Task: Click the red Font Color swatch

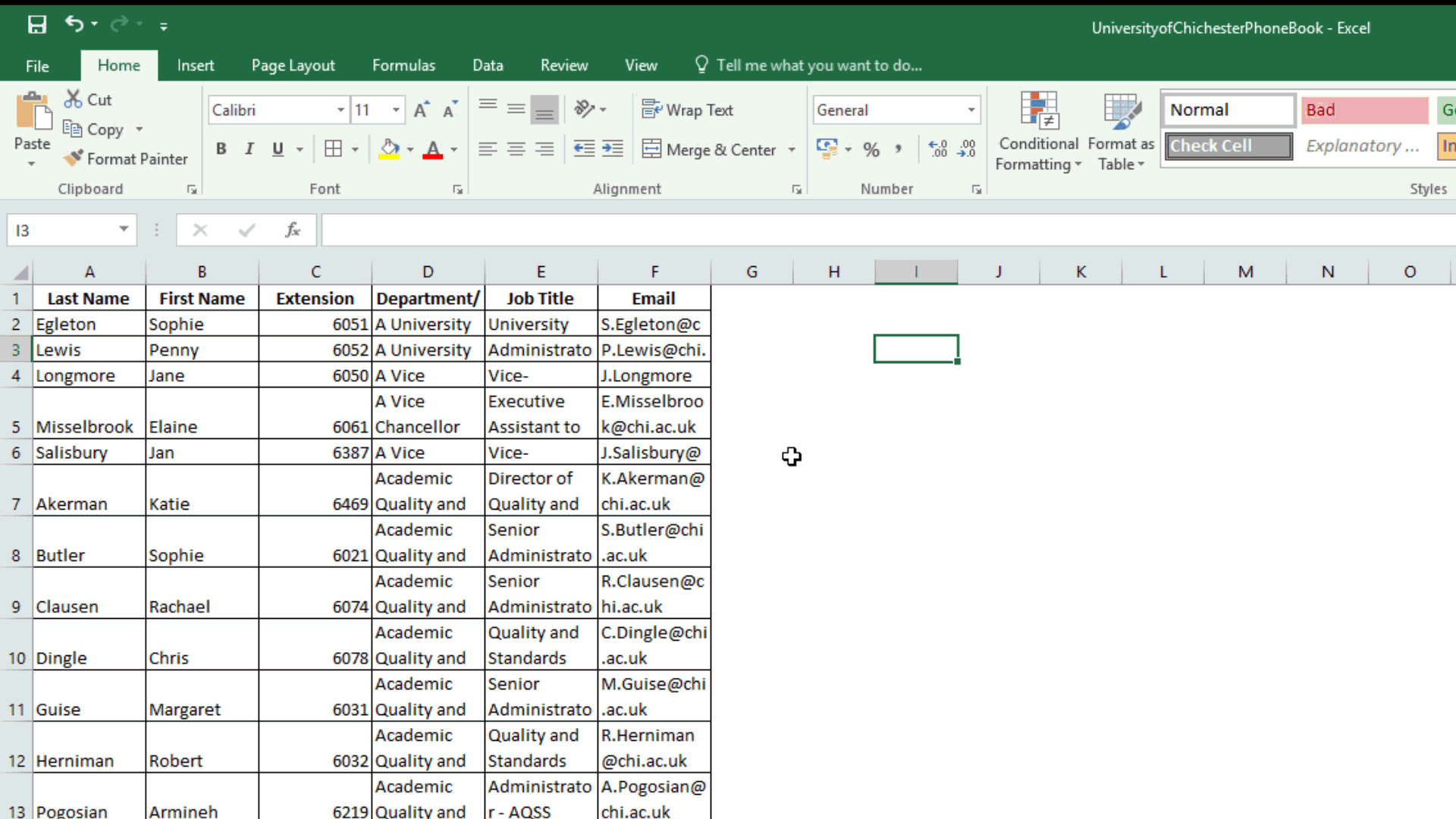Action: pyautogui.click(x=432, y=149)
